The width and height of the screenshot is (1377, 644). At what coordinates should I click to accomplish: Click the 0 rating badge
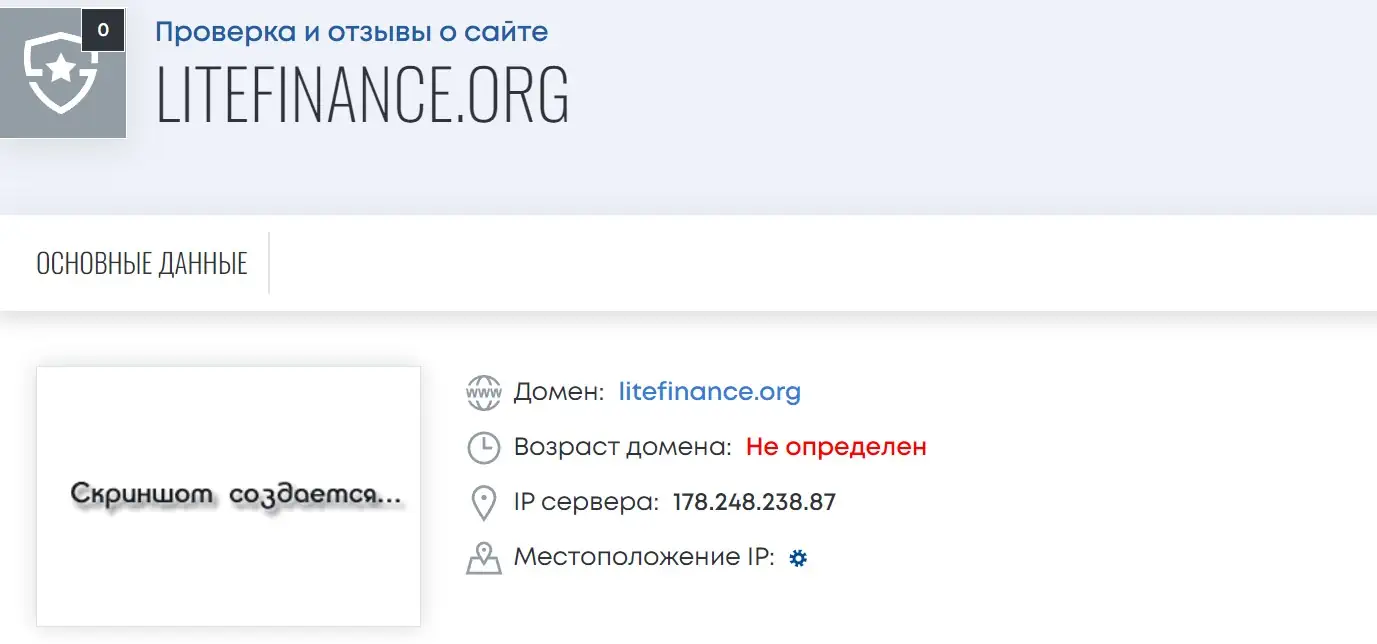click(x=103, y=30)
